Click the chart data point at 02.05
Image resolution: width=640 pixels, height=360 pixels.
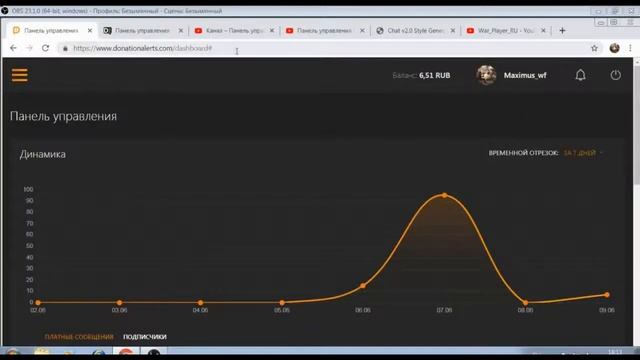coord(38,303)
